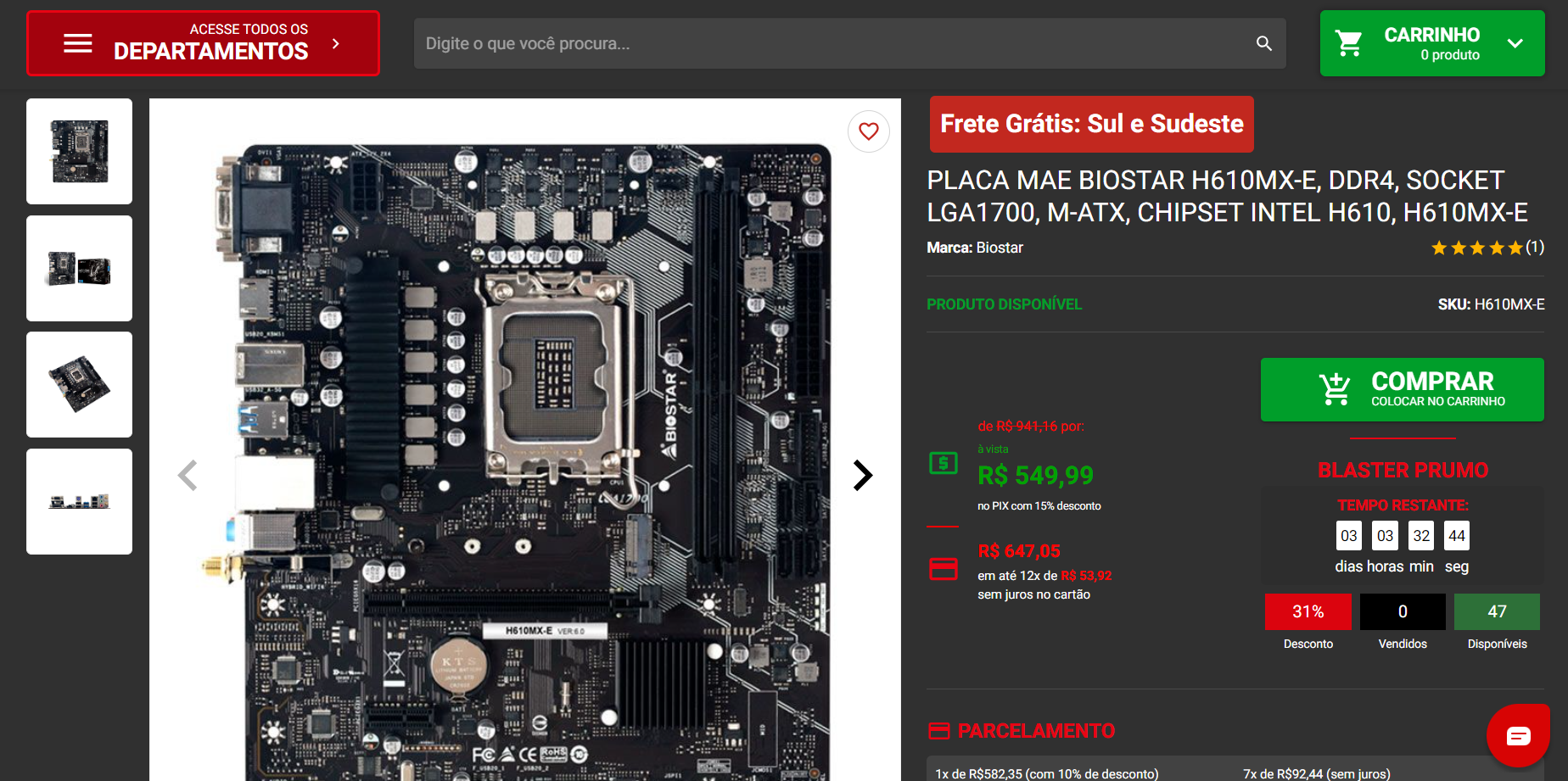Viewport: 1568px width, 781px height.
Task: Open the chat support bubble icon
Action: tap(1518, 735)
